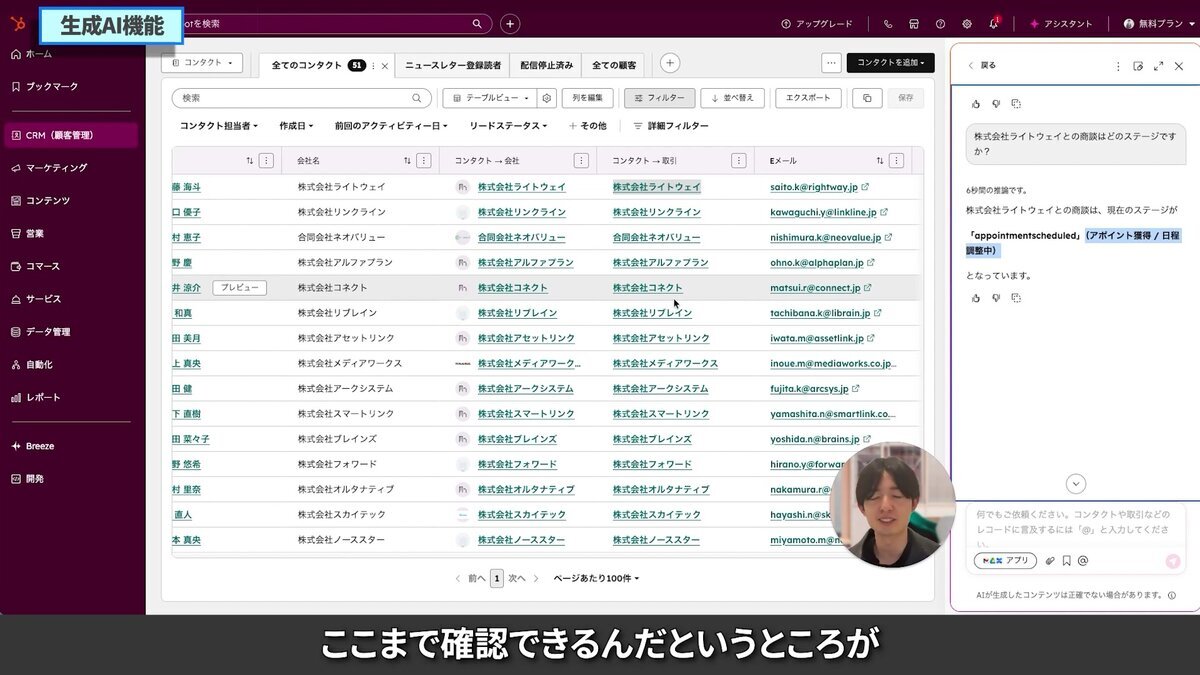Screen dimensions: 1200x675
Task: Open the notifications bell
Action: (x=994, y=23)
